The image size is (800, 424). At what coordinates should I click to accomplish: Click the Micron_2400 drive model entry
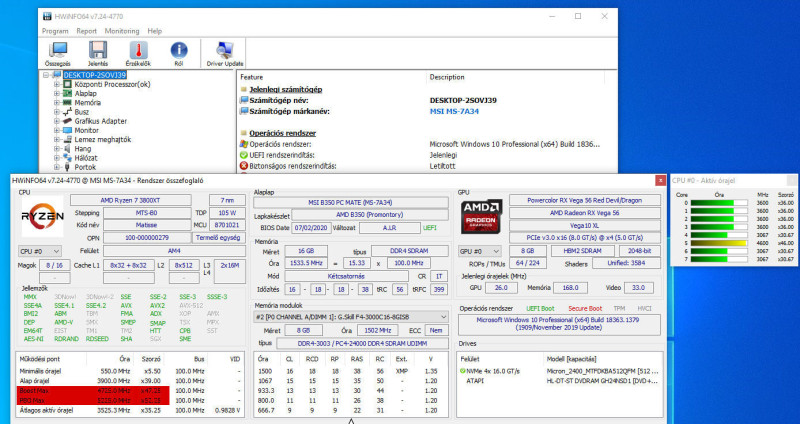click(602, 371)
